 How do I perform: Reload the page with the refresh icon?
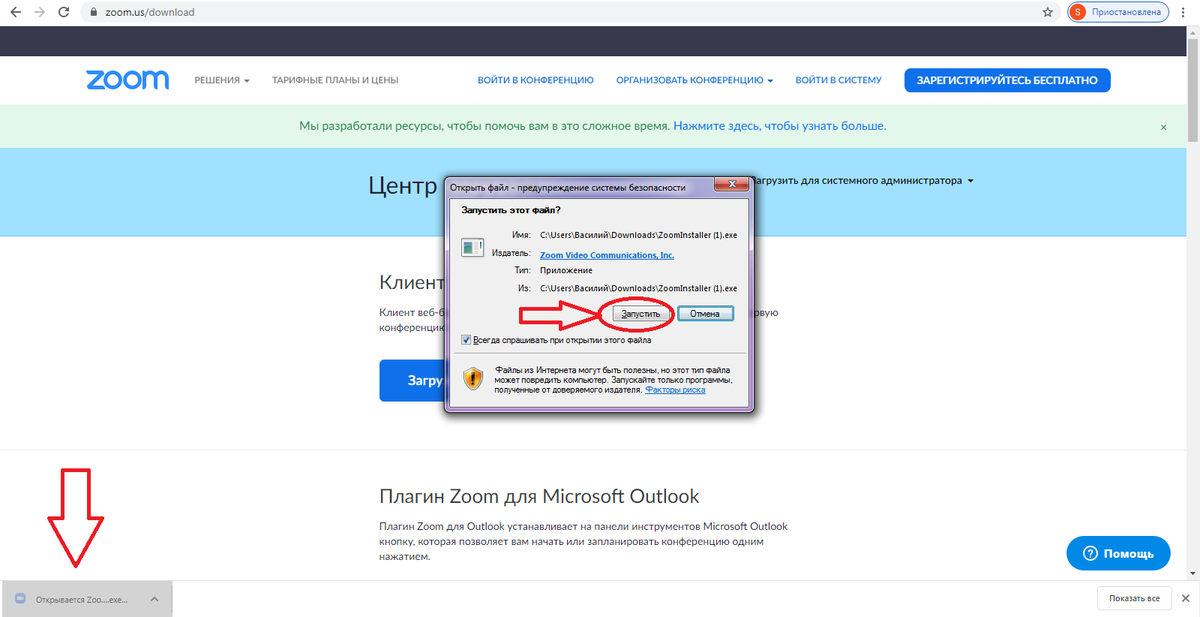point(63,13)
